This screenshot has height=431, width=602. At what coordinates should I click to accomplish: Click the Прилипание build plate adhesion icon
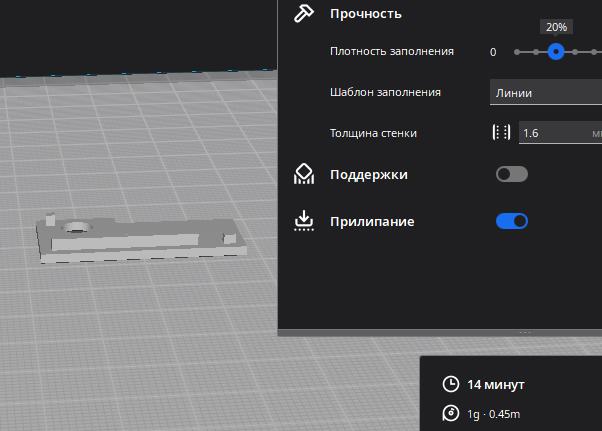click(304, 221)
